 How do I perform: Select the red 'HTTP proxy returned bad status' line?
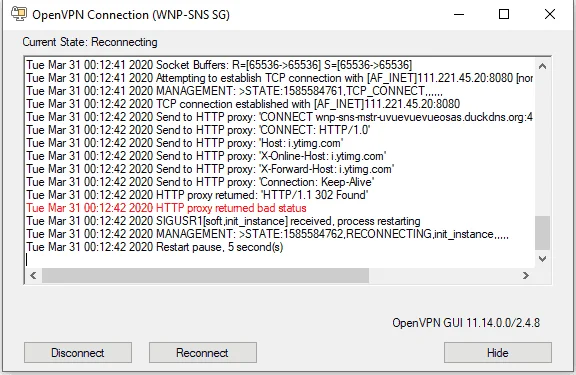click(166, 208)
